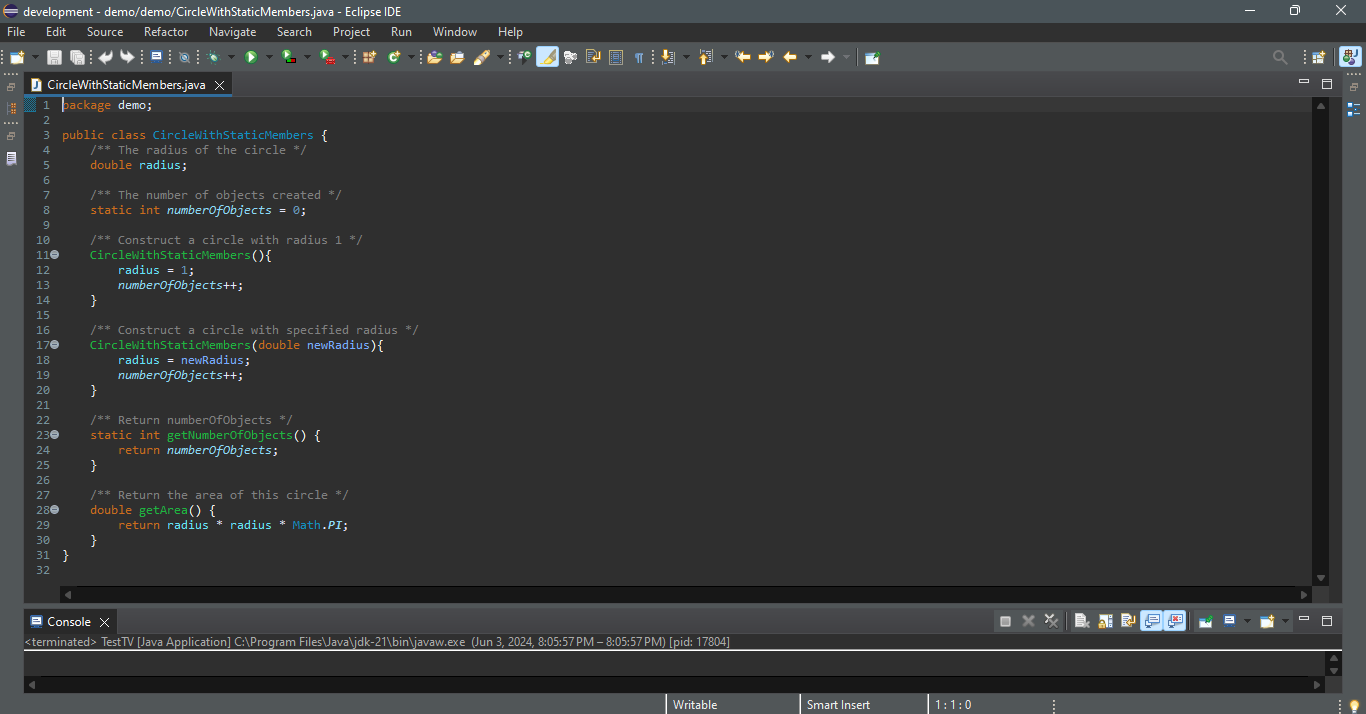Click the Coverage run icon

pyautogui.click(x=289, y=57)
